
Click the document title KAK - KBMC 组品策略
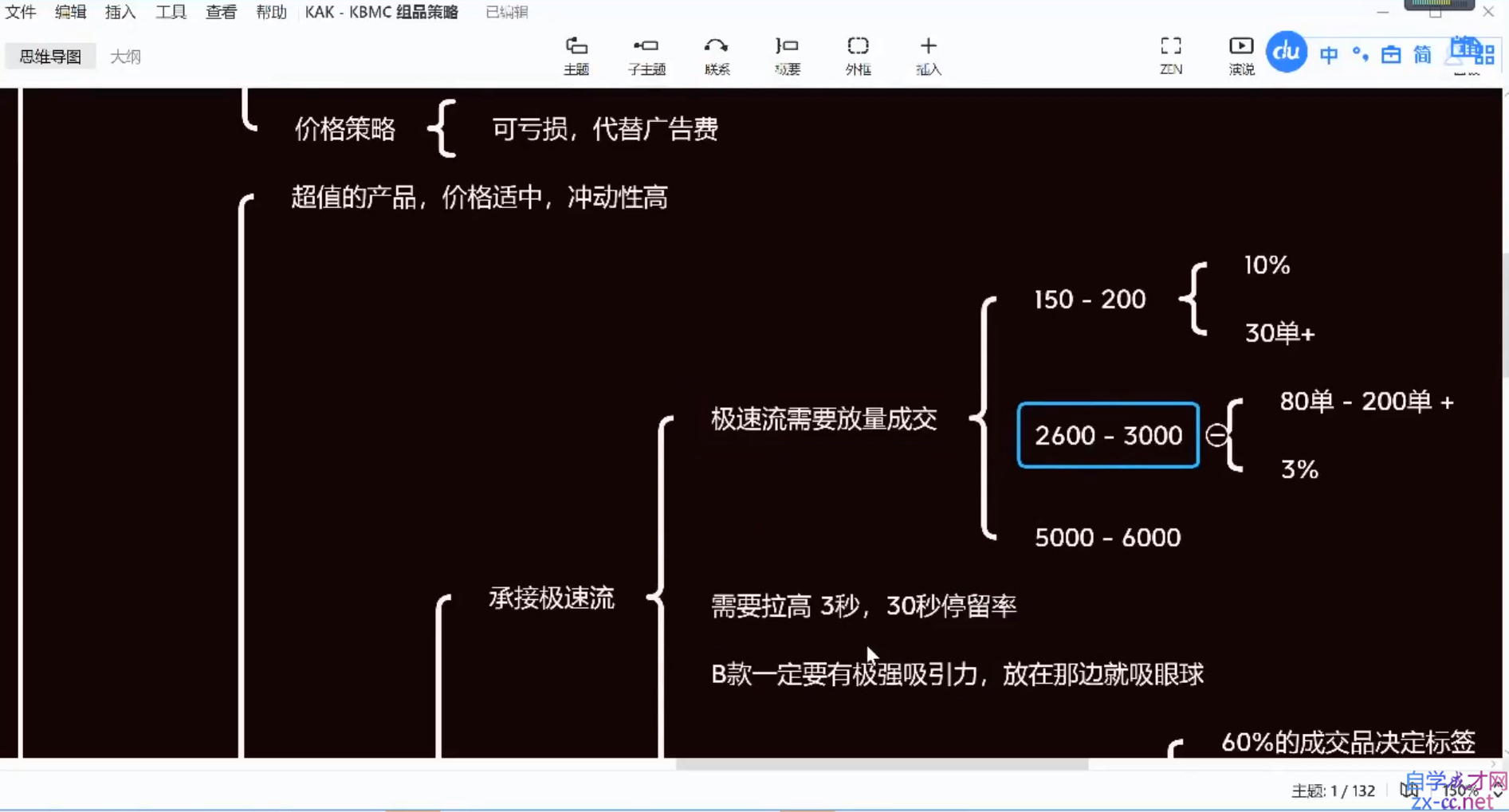[382, 12]
